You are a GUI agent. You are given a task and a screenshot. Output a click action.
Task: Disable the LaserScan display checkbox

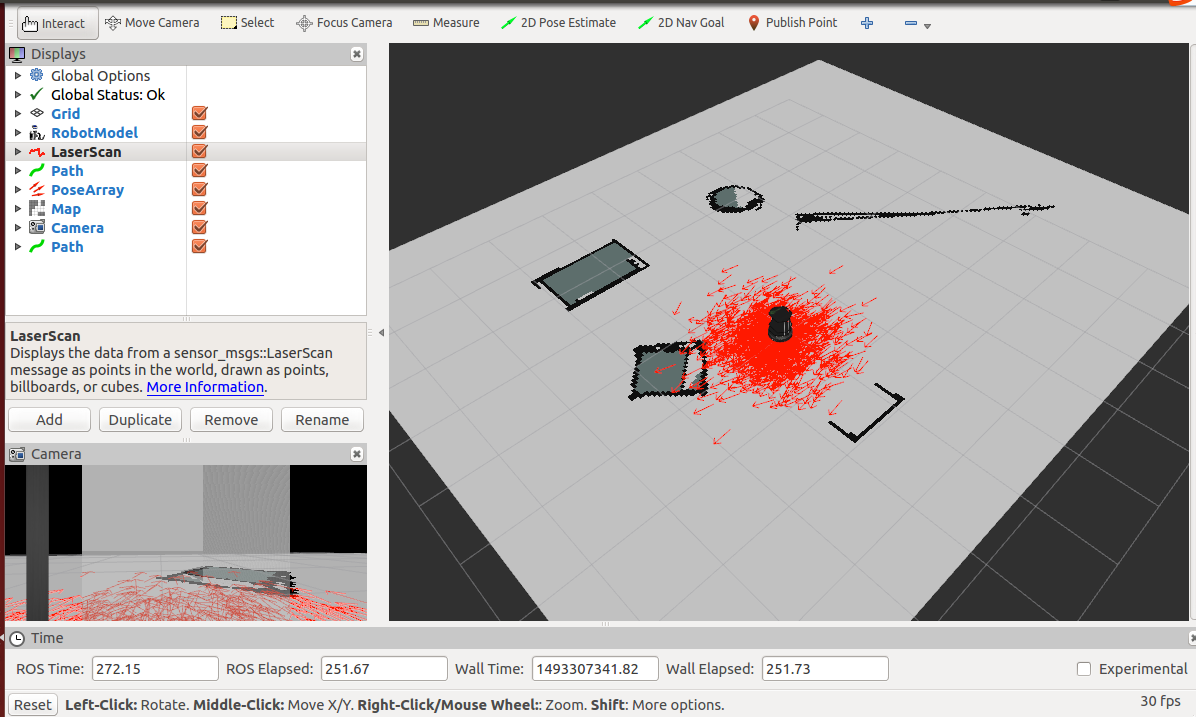pyautogui.click(x=200, y=151)
